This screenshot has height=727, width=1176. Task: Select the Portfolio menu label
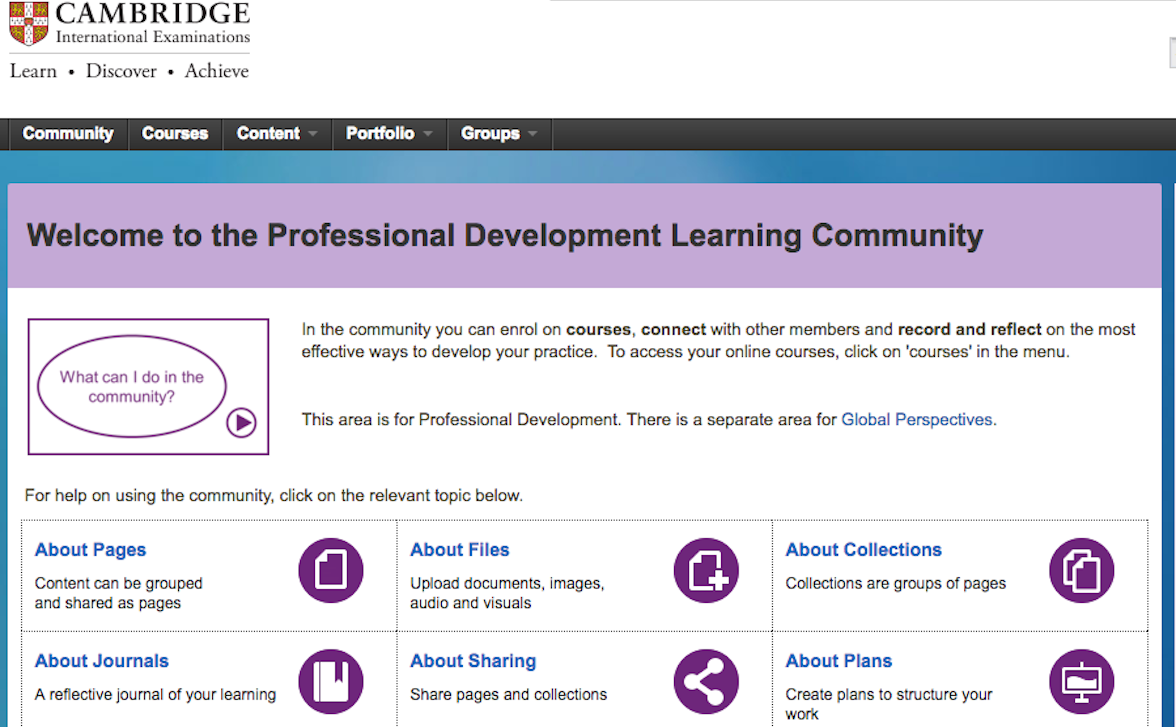click(x=380, y=134)
